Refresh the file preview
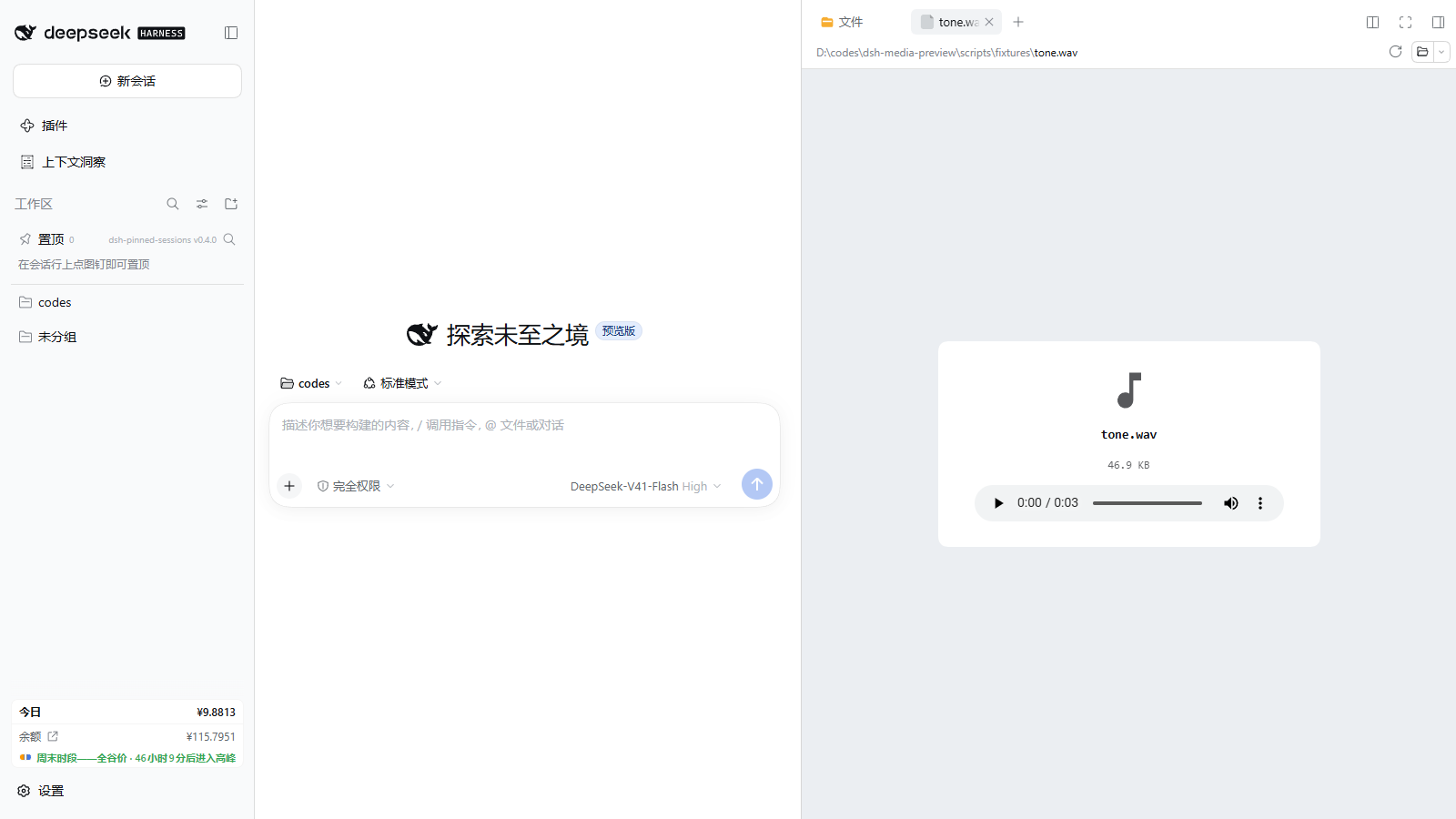This screenshot has height=819, width=1456. [x=1395, y=52]
